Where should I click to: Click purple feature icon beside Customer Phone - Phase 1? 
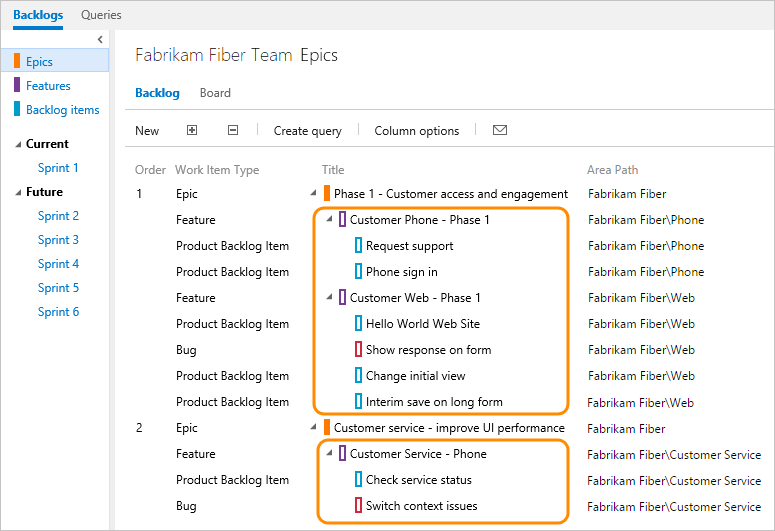342,220
